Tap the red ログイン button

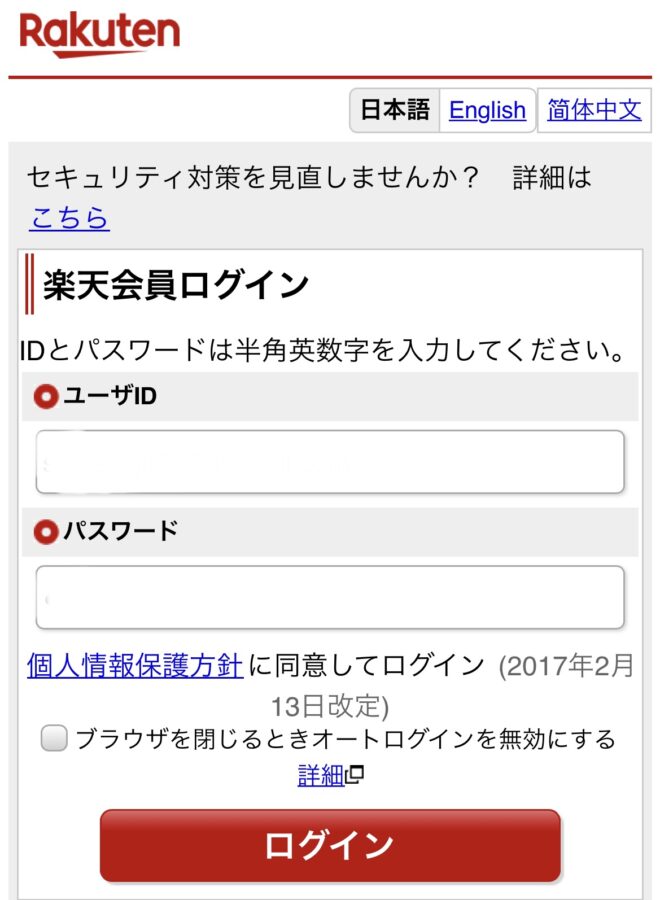(x=330, y=845)
